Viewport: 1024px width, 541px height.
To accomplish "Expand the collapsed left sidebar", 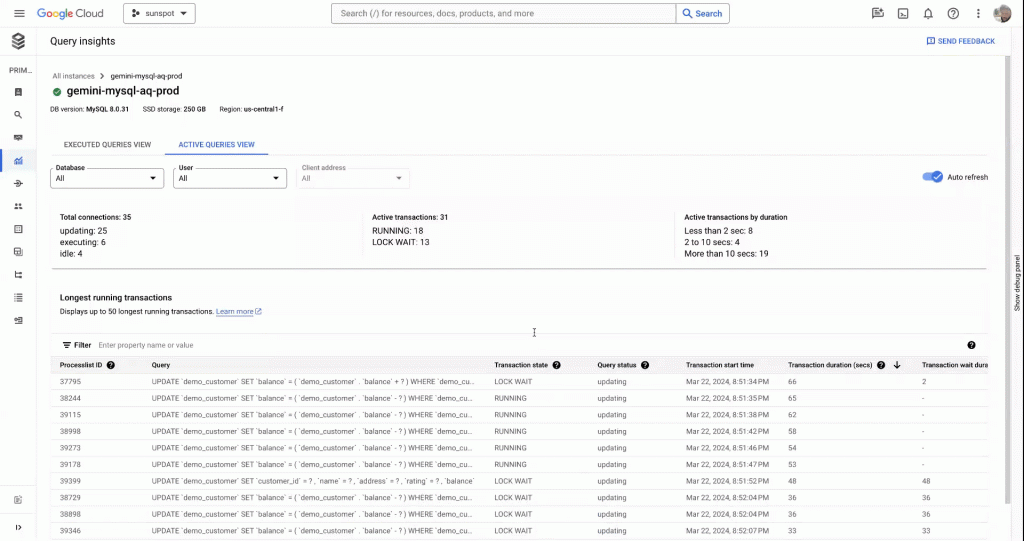I will click(x=18, y=527).
